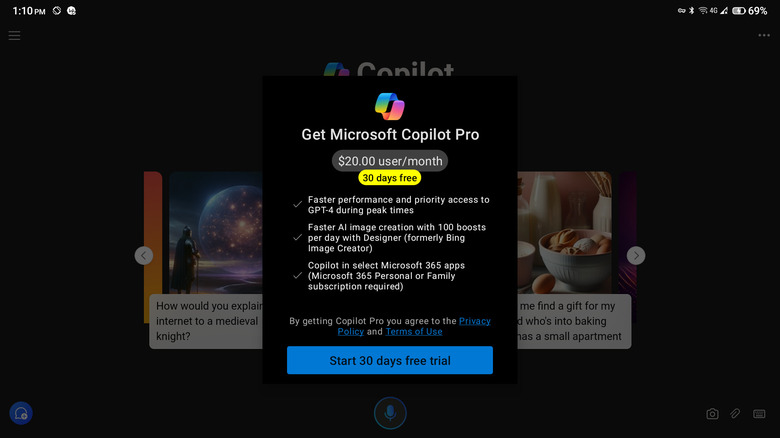Tap the battery status indicator

pyautogui.click(x=739, y=10)
